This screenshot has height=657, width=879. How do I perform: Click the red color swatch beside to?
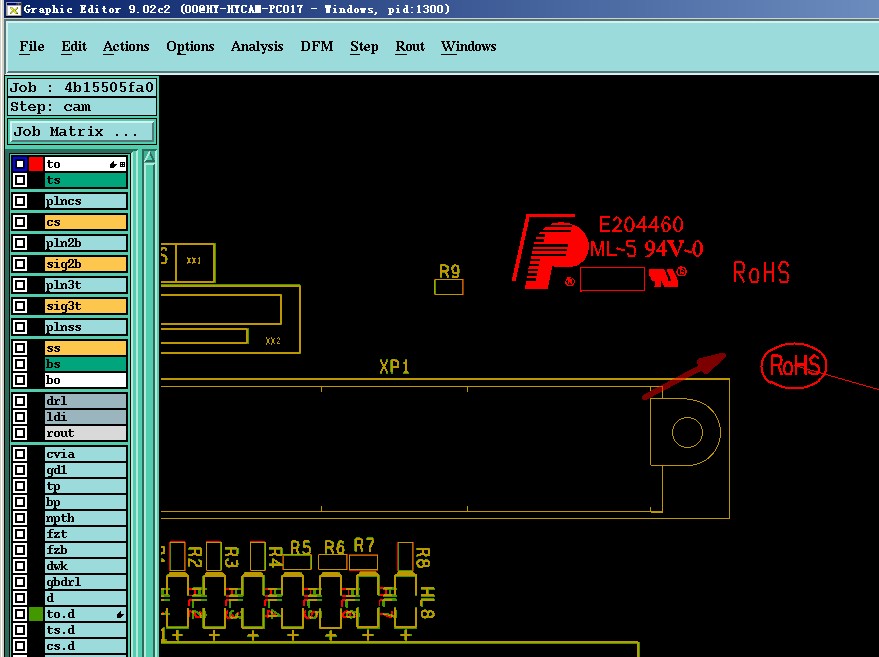tap(36, 164)
